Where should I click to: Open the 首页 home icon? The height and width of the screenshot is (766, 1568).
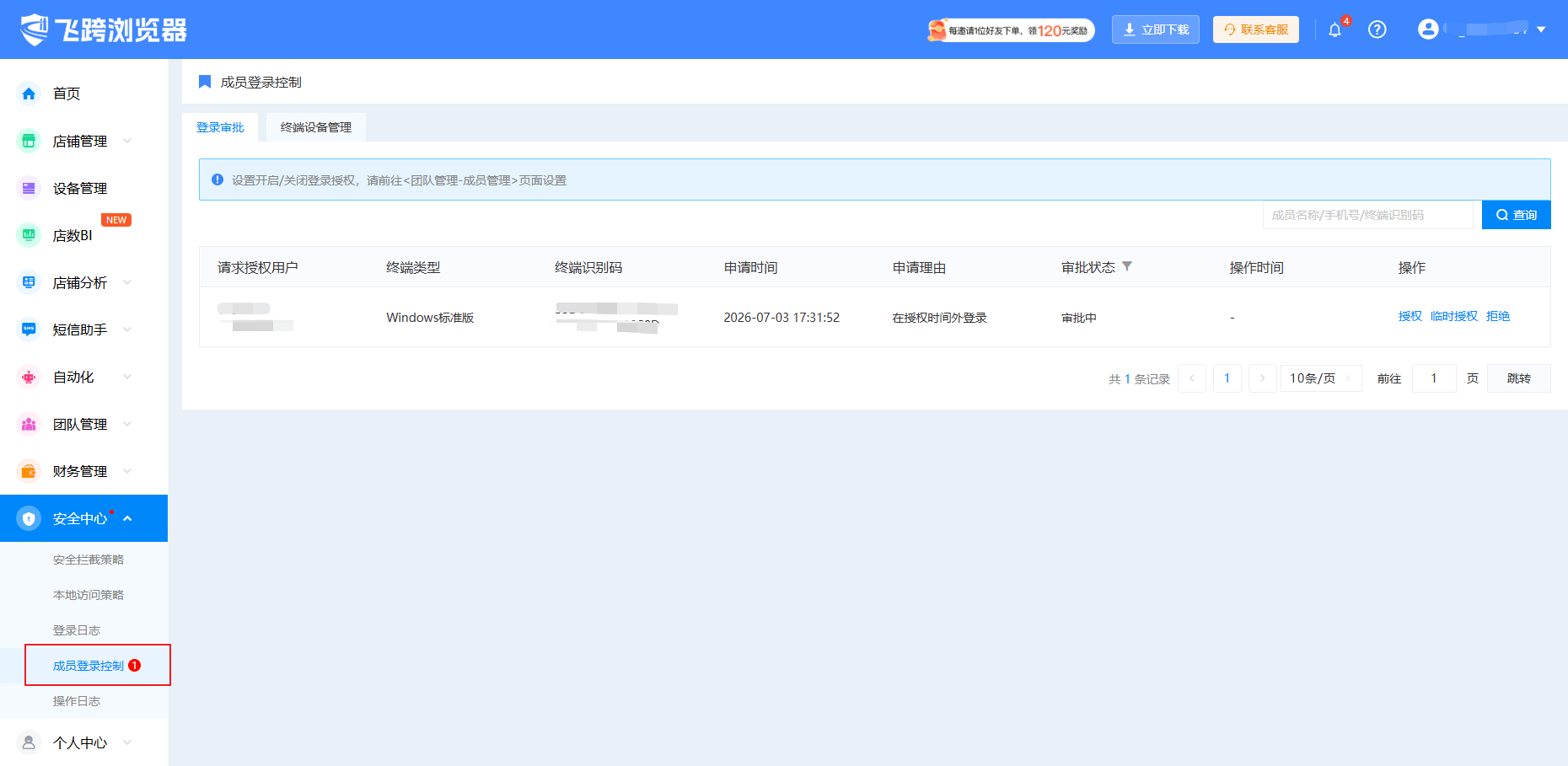pos(29,94)
